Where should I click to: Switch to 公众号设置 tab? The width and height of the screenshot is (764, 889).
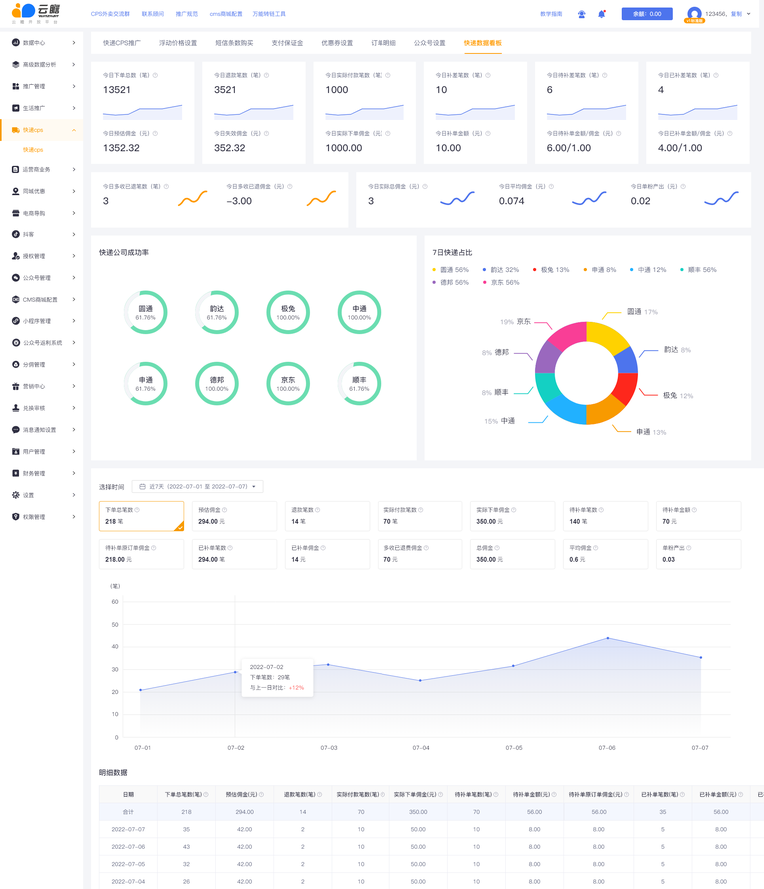pyautogui.click(x=430, y=43)
